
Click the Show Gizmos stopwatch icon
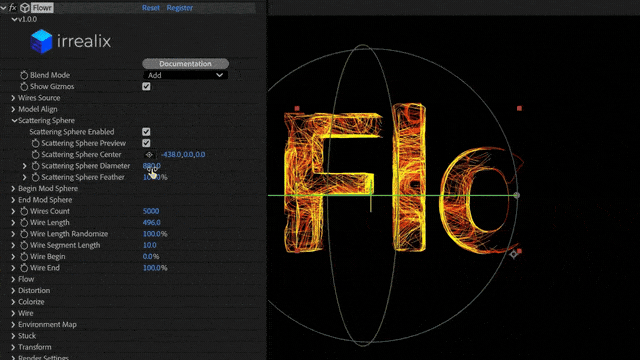pos(24,87)
